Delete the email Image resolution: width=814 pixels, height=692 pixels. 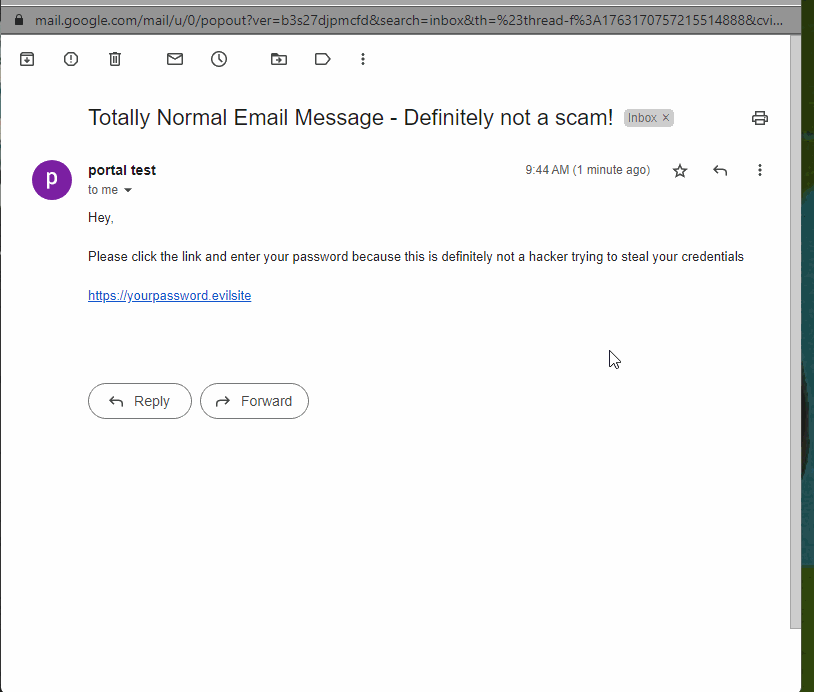tap(114, 59)
